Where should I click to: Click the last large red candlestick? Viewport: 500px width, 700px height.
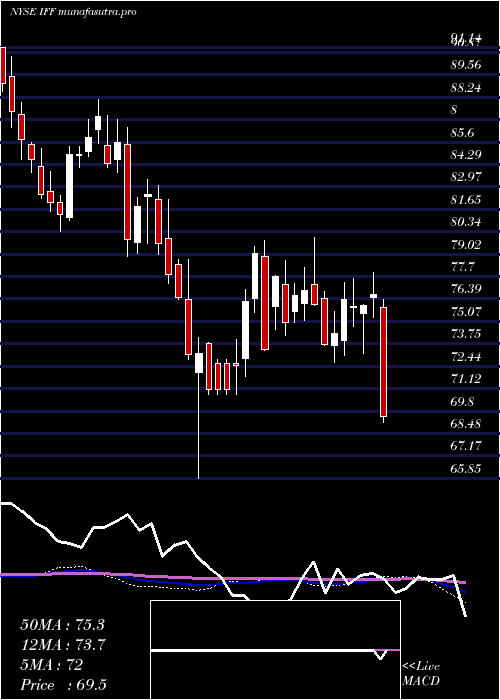pos(383,362)
